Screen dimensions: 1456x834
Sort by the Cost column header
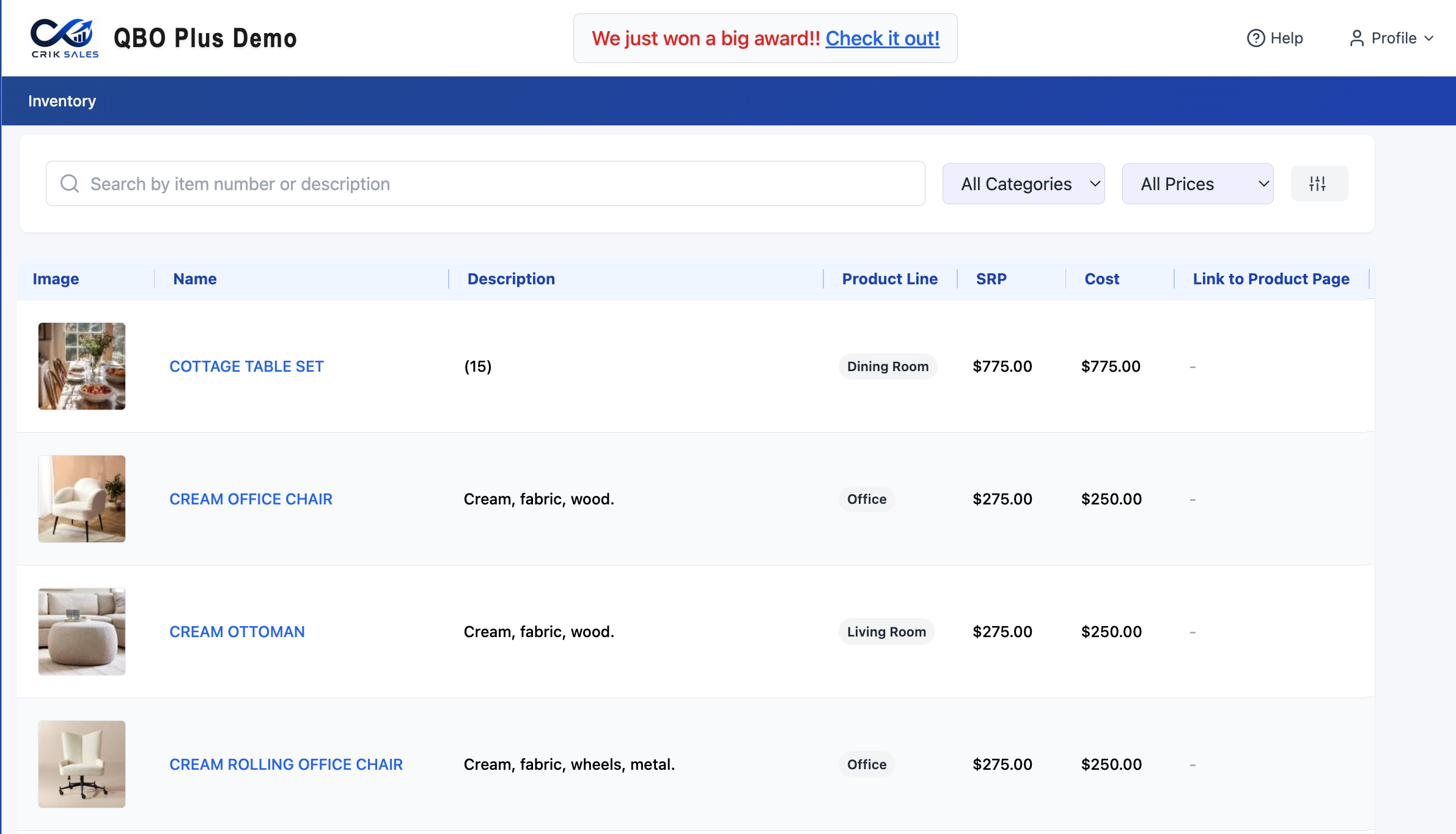pyautogui.click(x=1101, y=279)
